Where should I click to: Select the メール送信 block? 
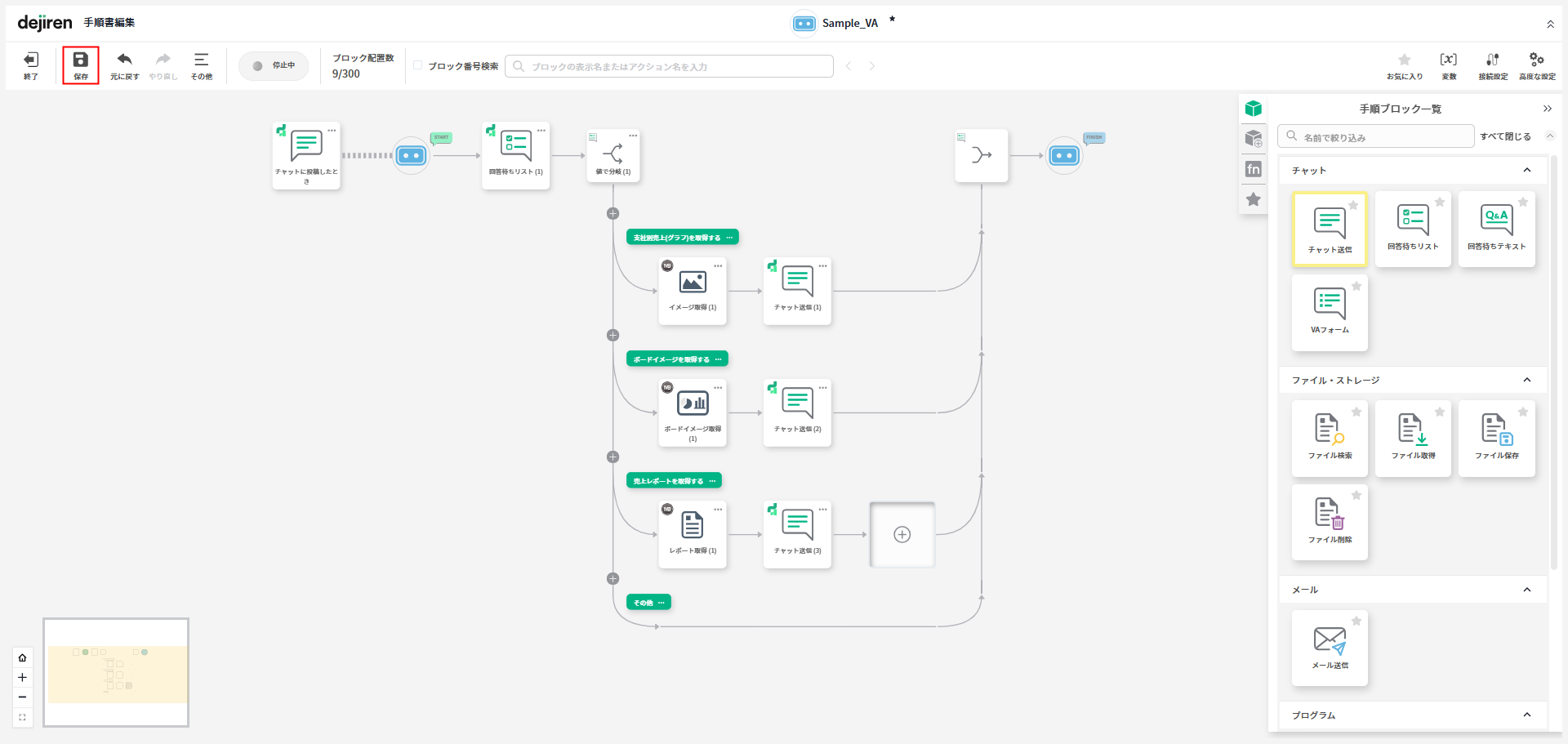1330,647
